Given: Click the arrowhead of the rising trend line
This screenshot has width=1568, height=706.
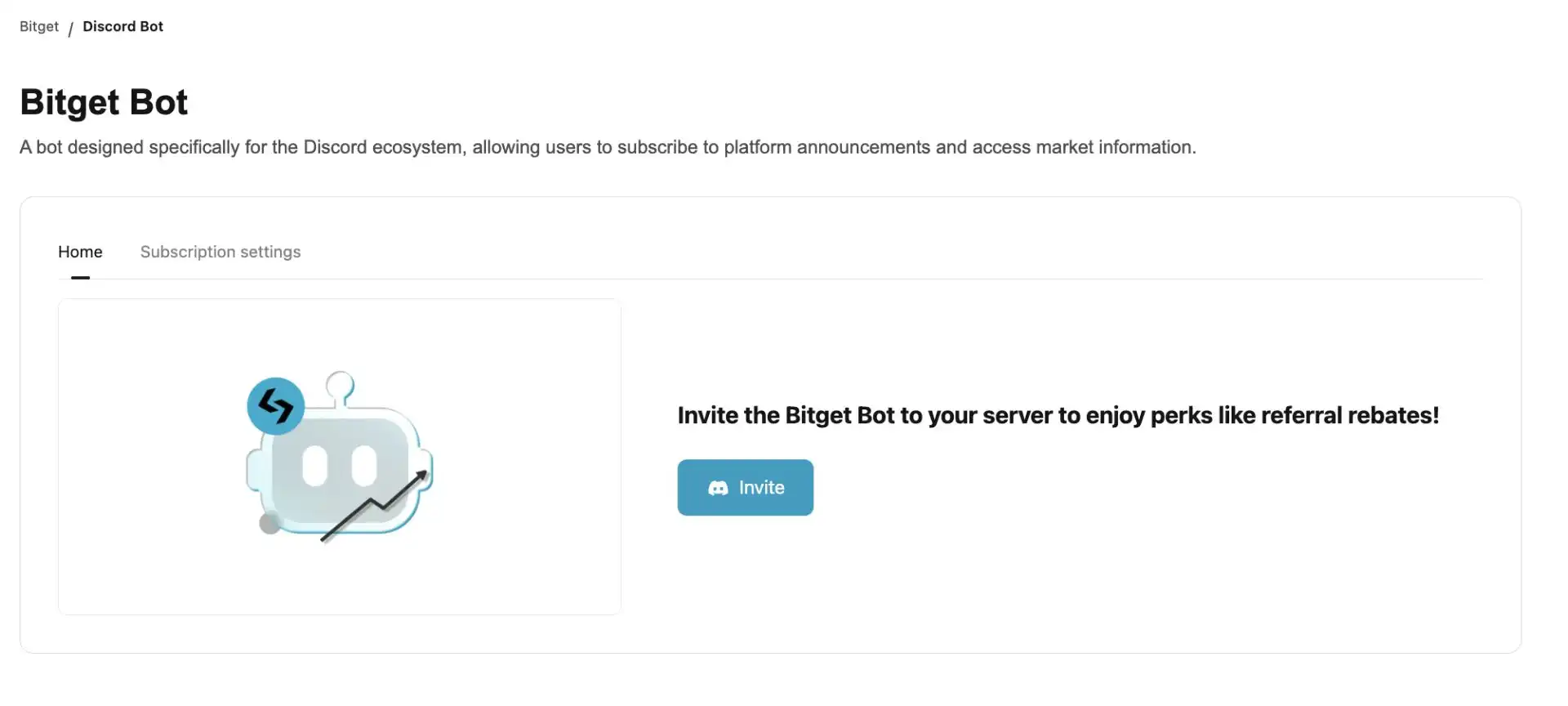Looking at the screenshot, I should 421,476.
